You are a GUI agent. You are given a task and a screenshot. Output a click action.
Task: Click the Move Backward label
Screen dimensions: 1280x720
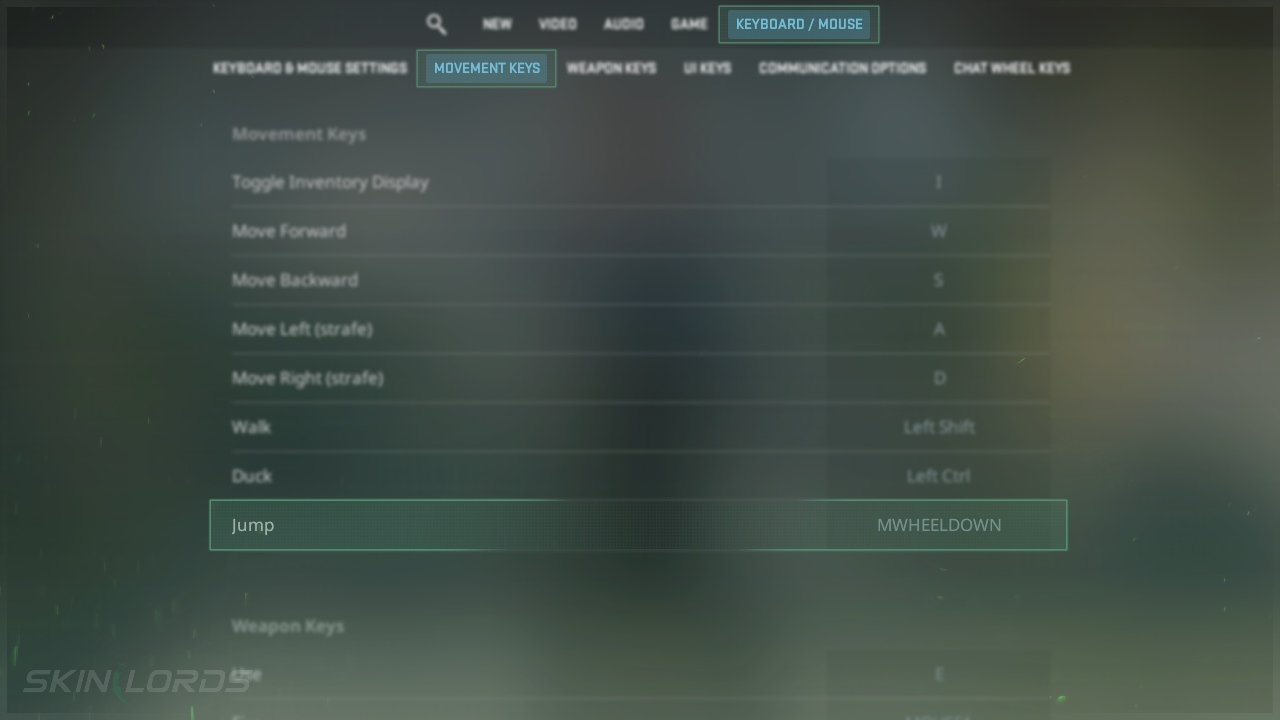point(295,280)
